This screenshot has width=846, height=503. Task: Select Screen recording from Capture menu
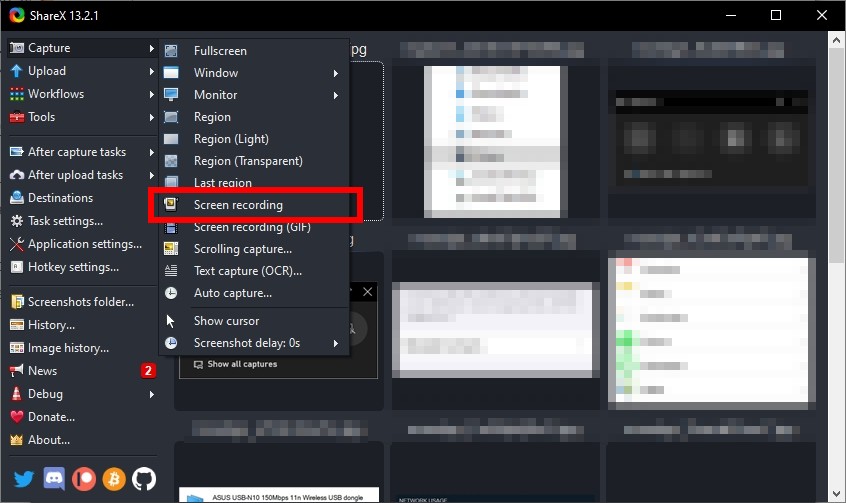pos(254,205)
